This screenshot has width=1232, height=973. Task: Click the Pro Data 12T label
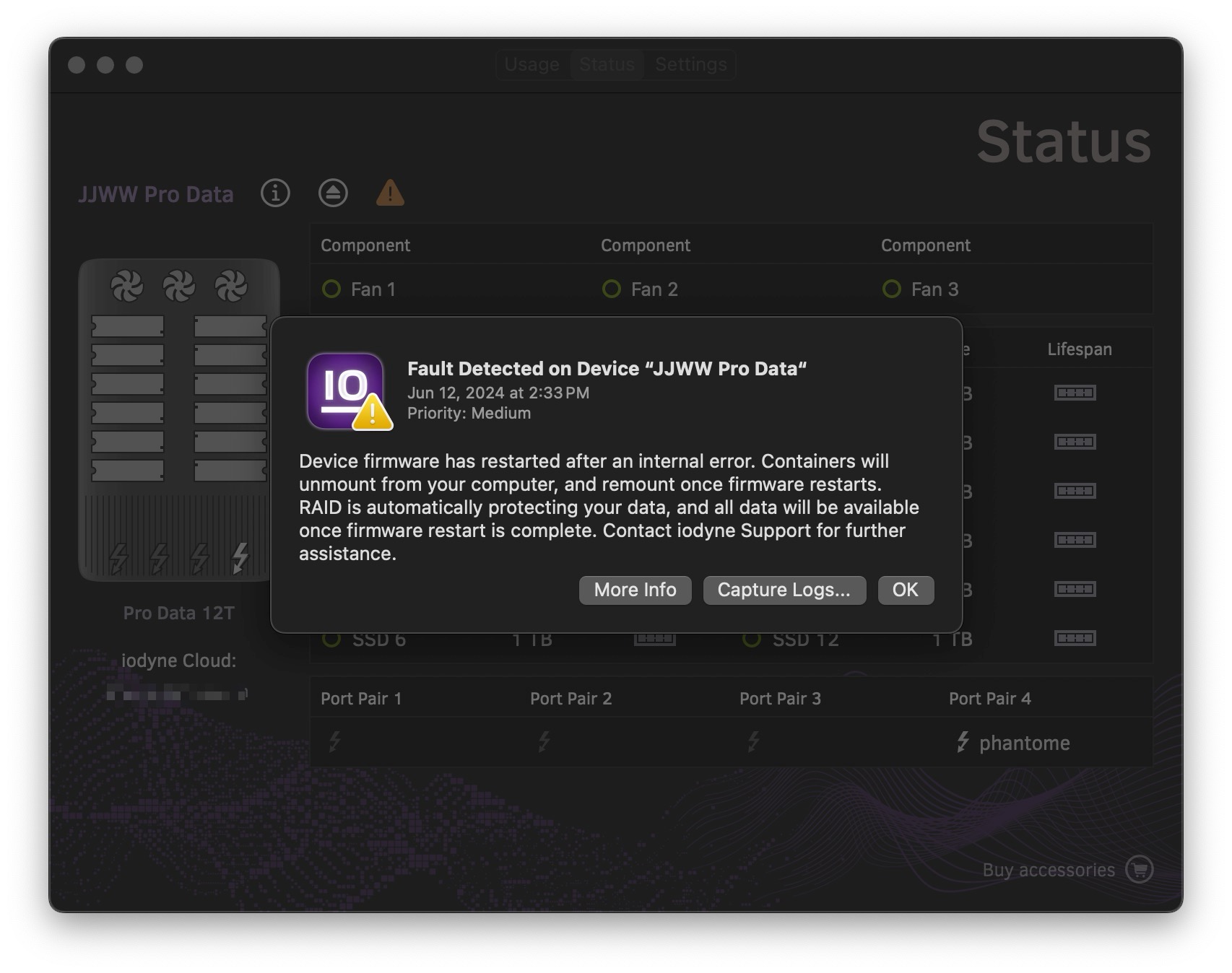(179, 613)
